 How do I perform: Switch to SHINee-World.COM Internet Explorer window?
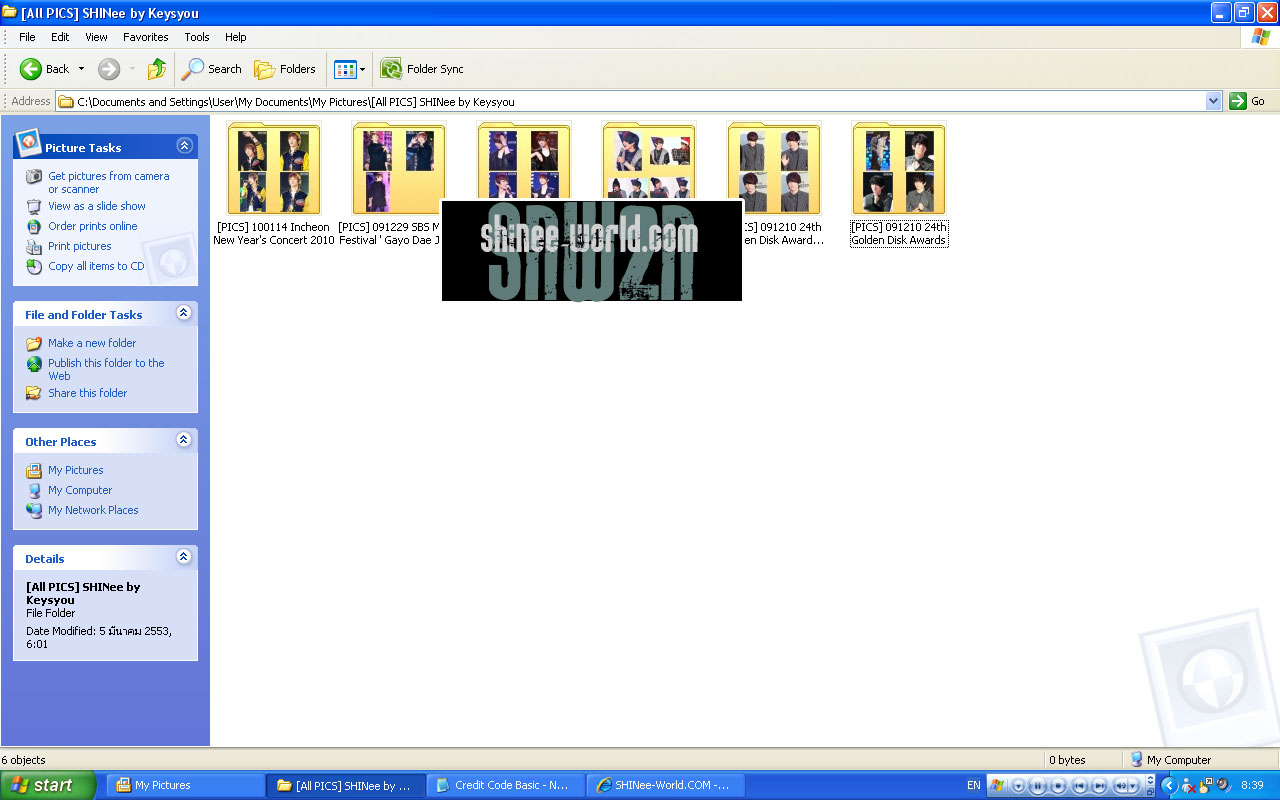click(x=666, y=785)
